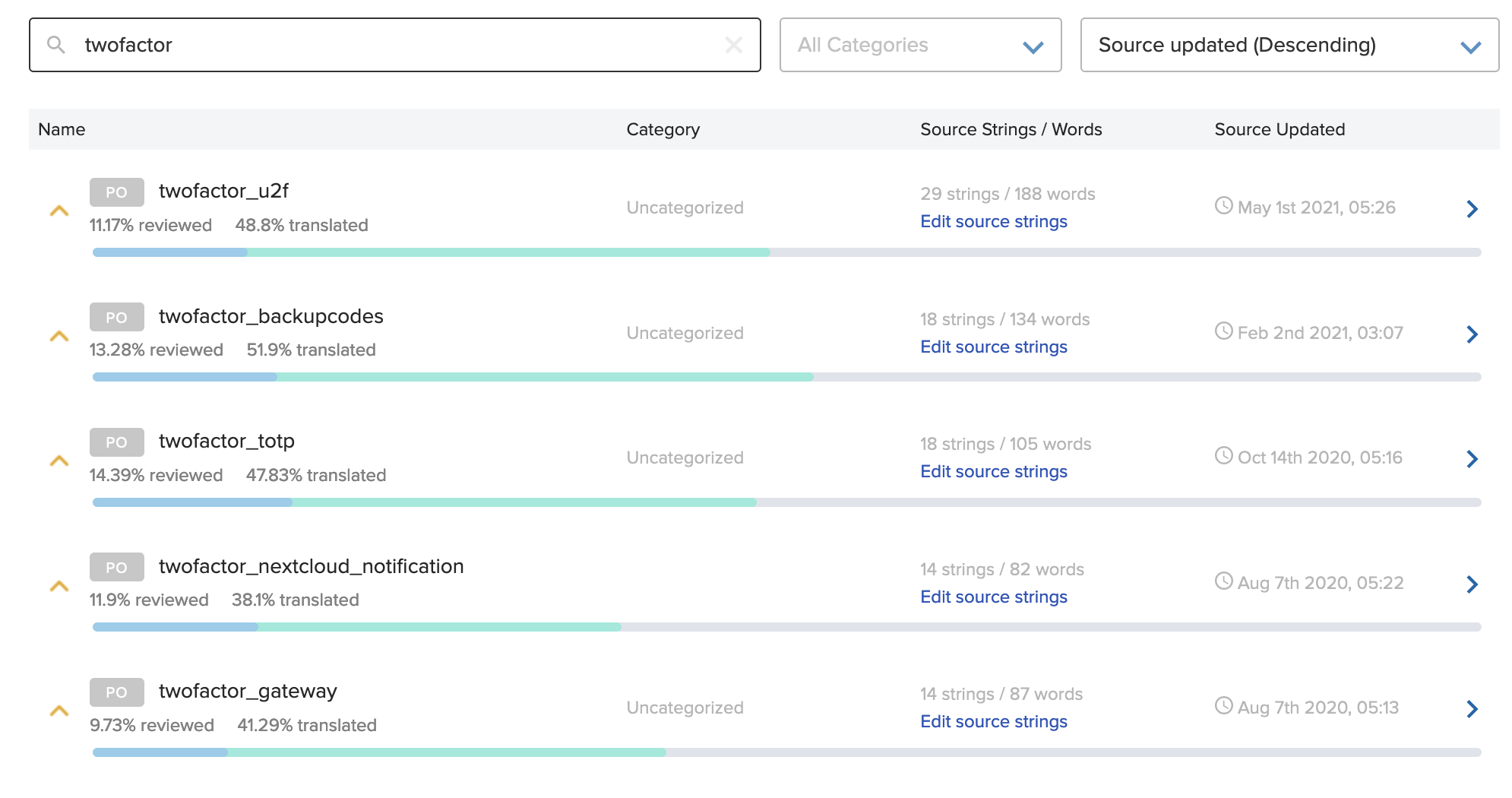The width and height of the screenshot is (1512, 798).
Task: Click the search magnifier icon
Action: coord(57,45)
